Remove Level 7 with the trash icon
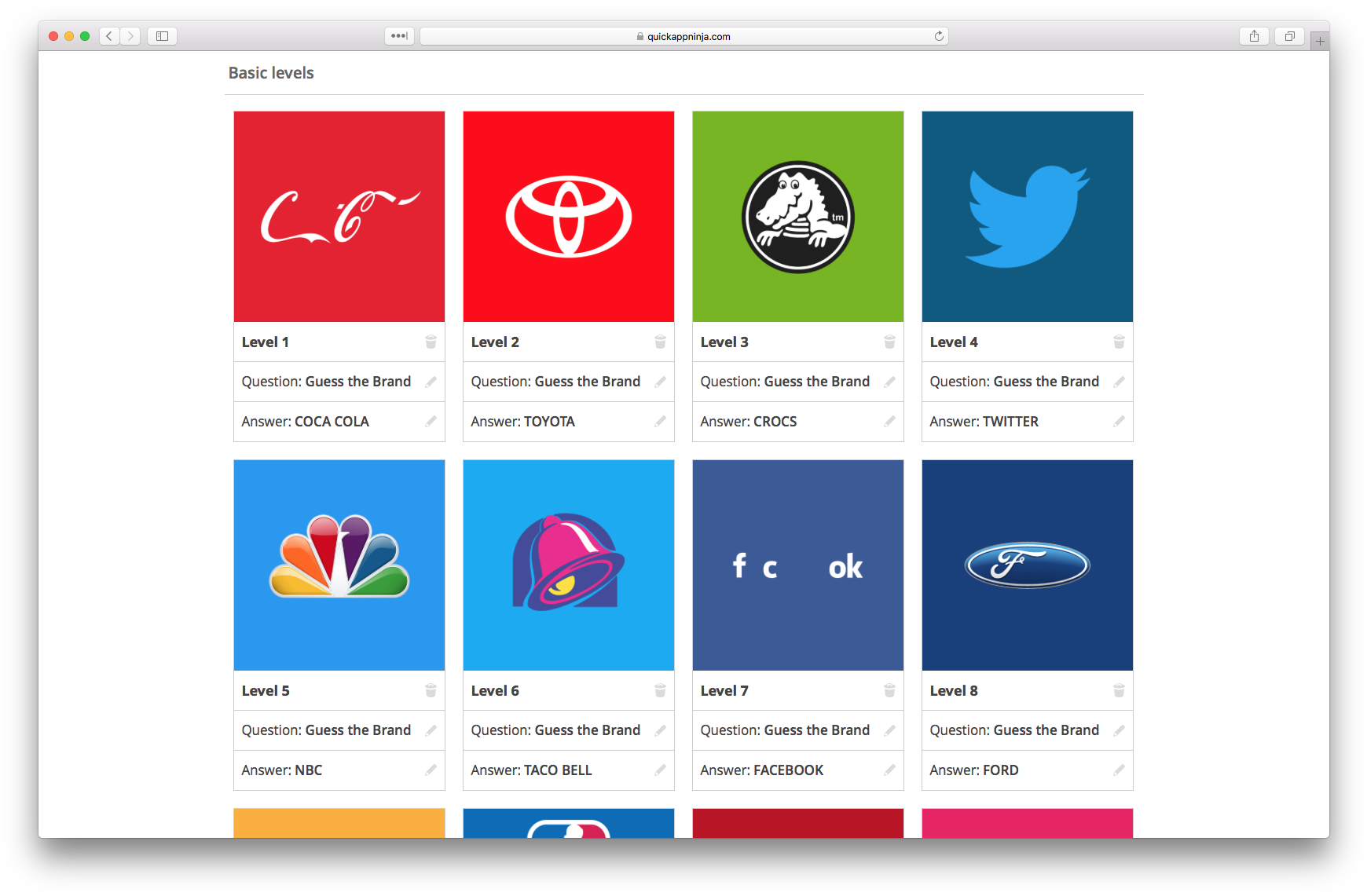This screenshot has width=1367, height=896. coord(889,690)
